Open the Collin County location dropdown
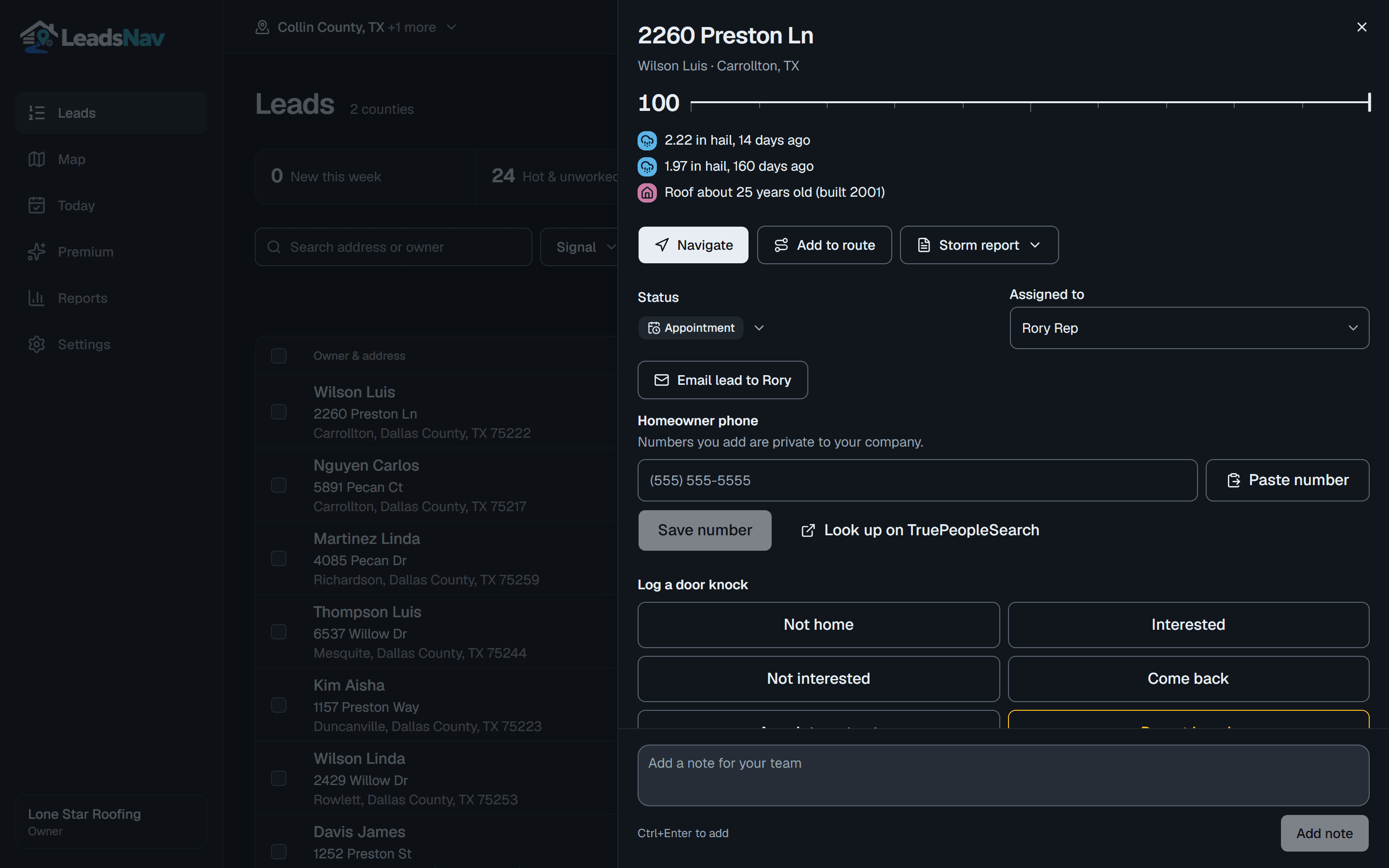Image resolution: width=1389 pixels, height=868 pixels. pos(356,27)
